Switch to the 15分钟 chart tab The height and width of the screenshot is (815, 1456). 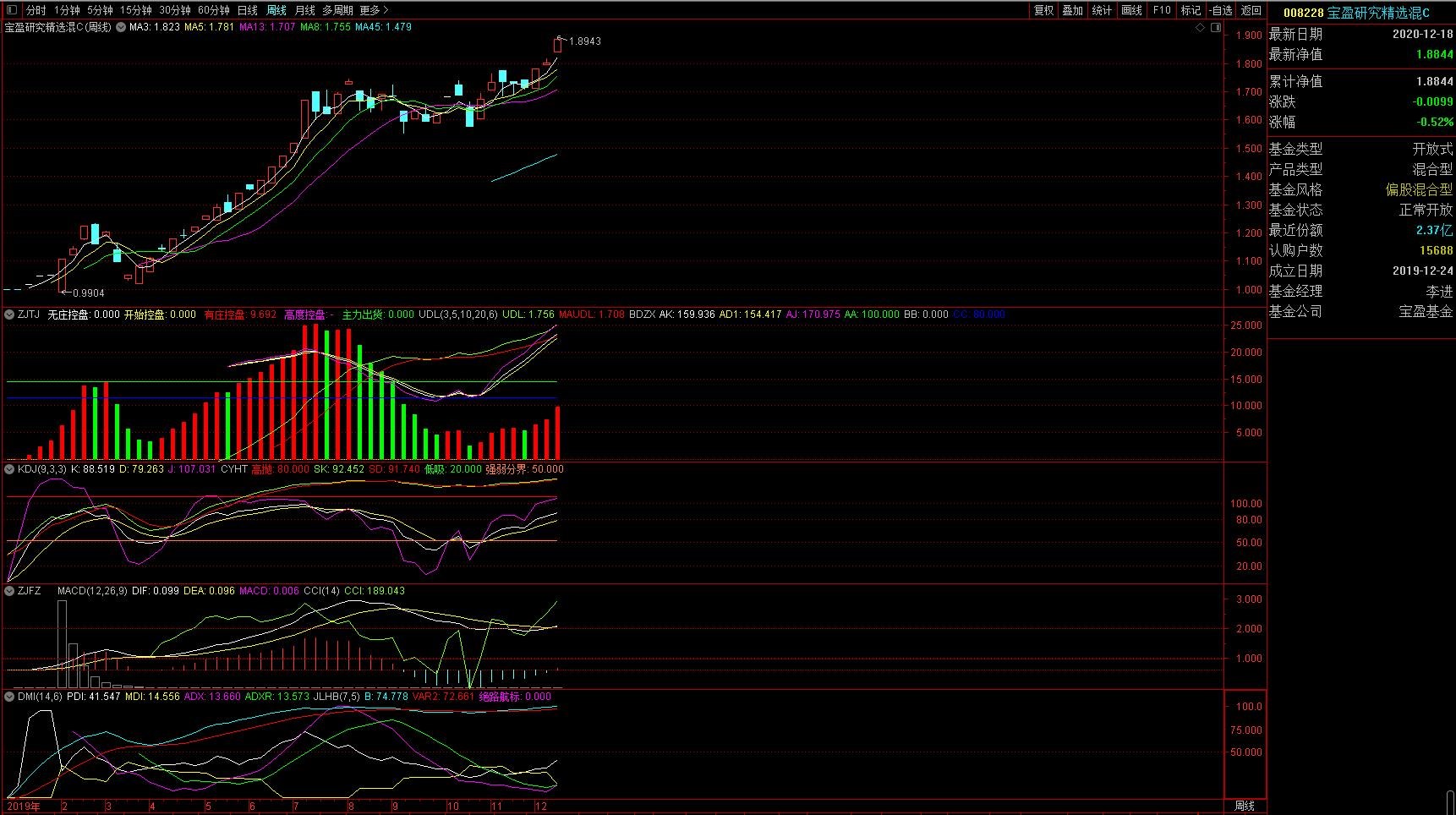pyautogui.click(x=135, y=10)
